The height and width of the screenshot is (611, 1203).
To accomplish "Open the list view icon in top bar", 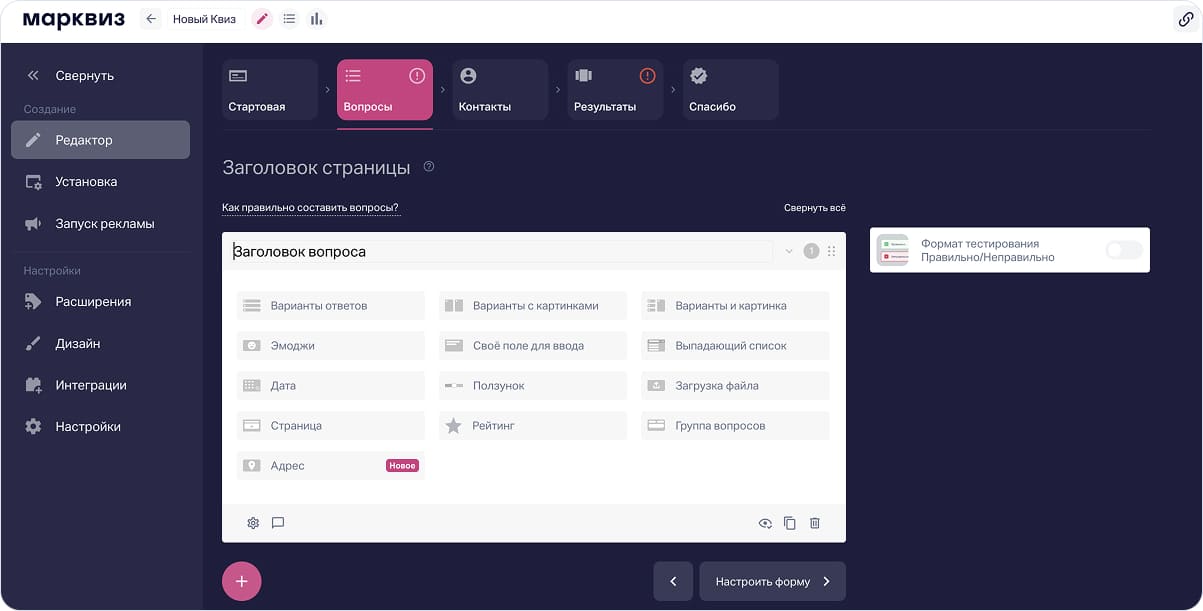I will [x=289, y=19].
